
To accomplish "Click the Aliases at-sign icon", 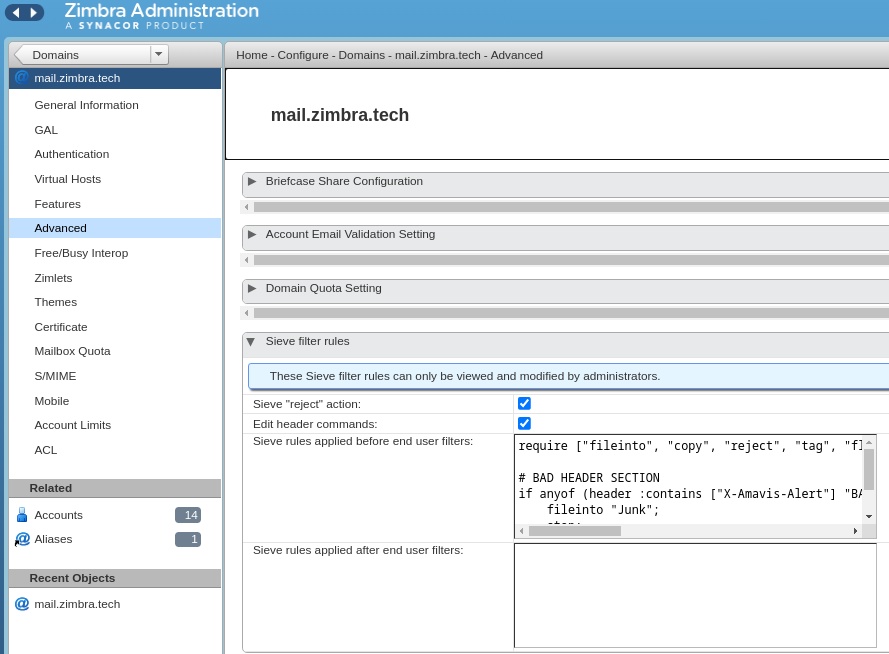I will point(22,539).
